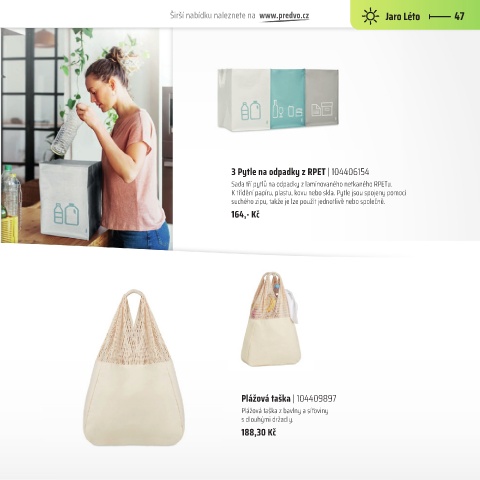Open the small filled beach bag image

[271, 319]
